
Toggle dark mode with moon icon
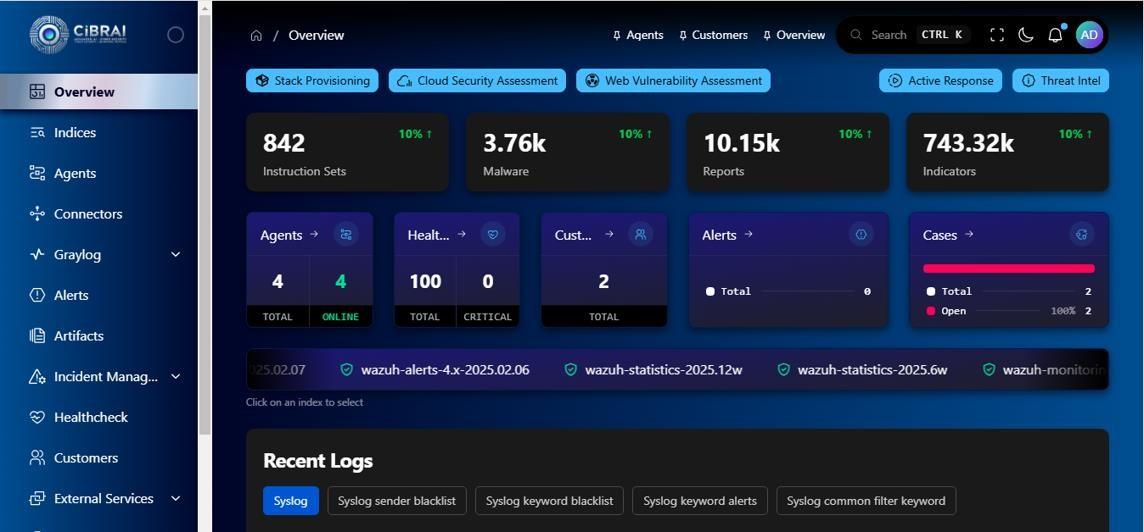pyautogui.click(x=1026, y=35)
